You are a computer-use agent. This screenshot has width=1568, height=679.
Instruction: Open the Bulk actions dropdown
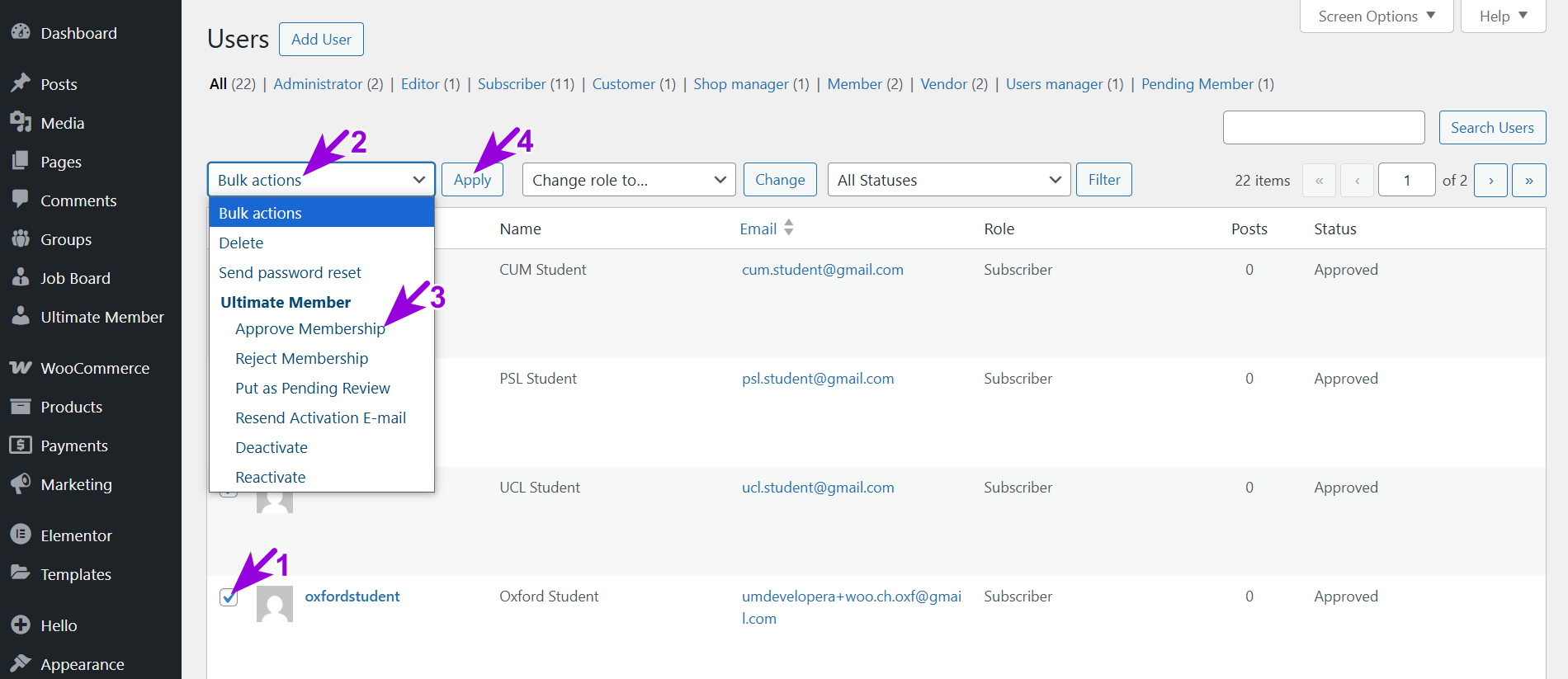point(321,179)
